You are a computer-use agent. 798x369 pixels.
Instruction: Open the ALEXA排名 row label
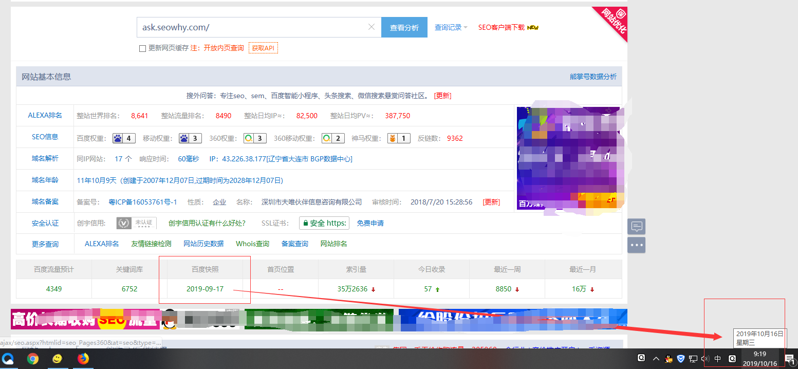pos(45,116)
